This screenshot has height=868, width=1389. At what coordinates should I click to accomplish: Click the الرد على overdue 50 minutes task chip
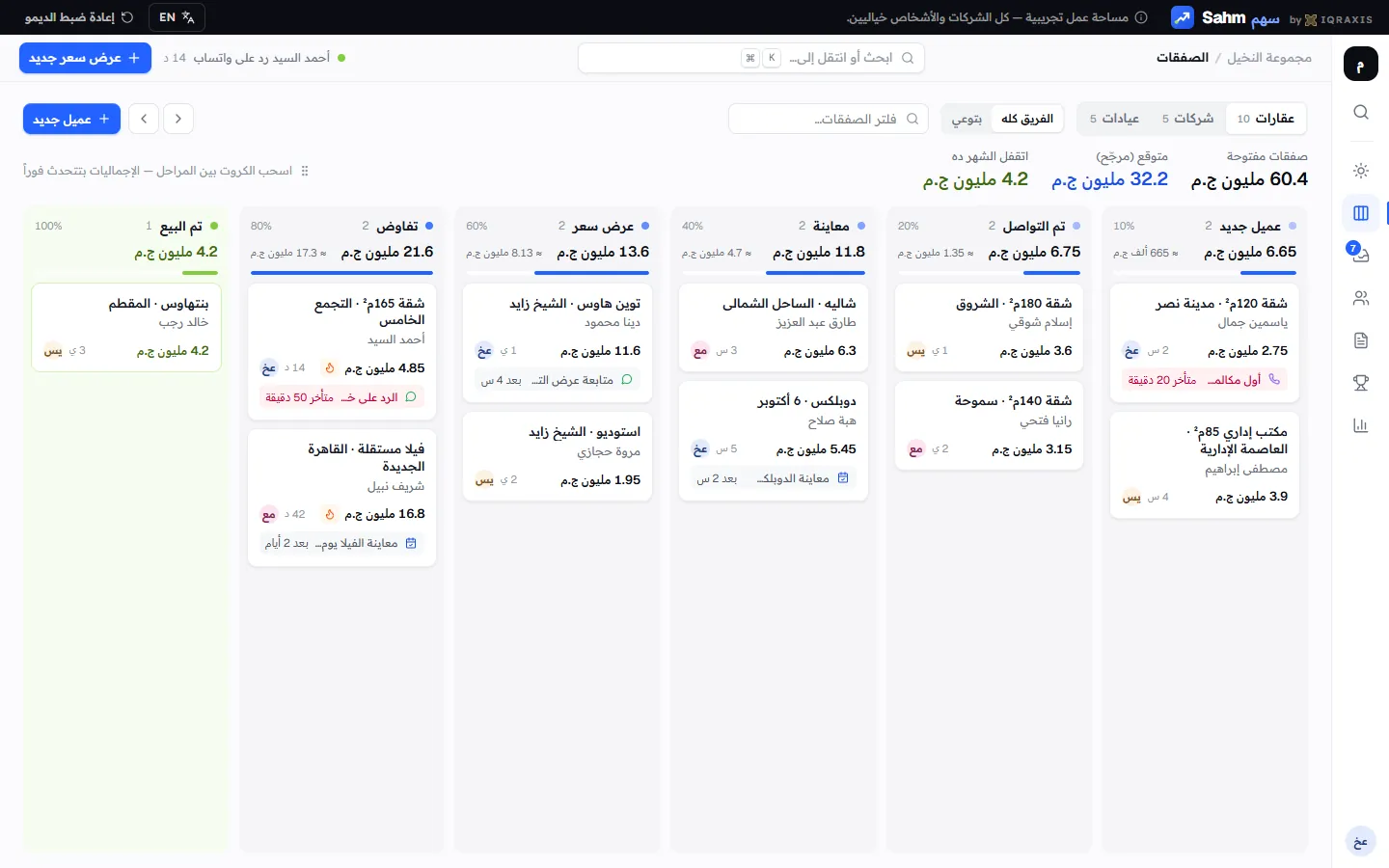pos(341,397)
